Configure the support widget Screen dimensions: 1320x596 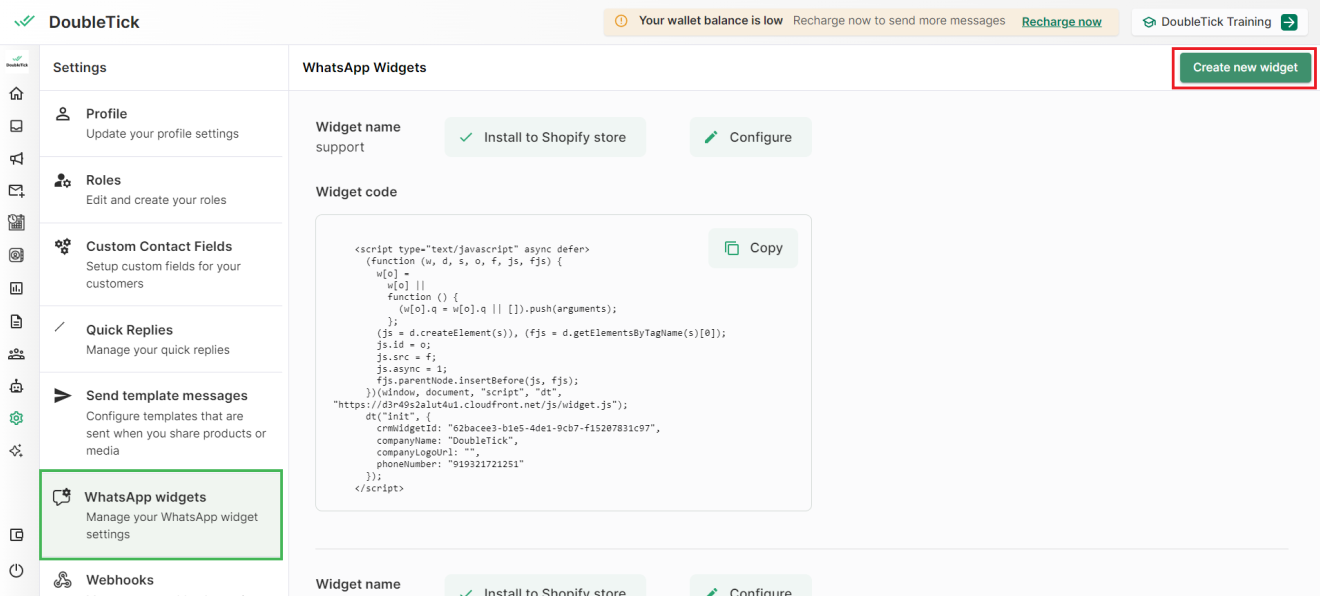click(750, 137)
